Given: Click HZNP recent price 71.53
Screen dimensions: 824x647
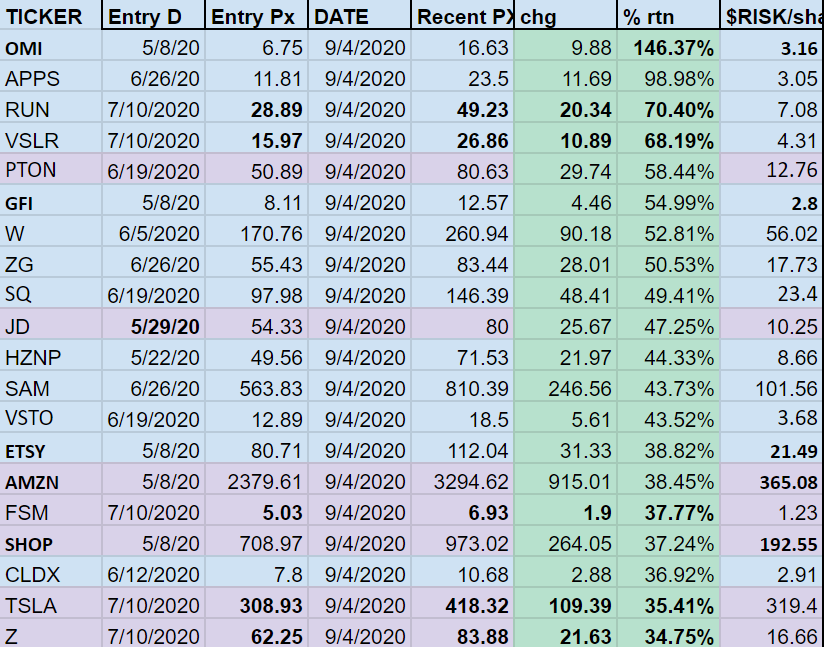Looking at the screenshot, I should pos(462,355).
